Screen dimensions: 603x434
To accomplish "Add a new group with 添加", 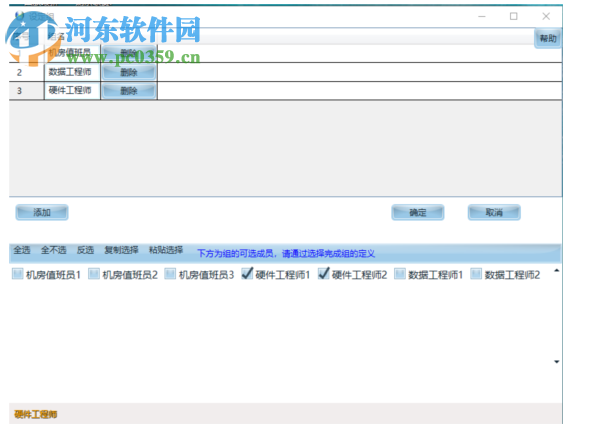I will [42, 212].
